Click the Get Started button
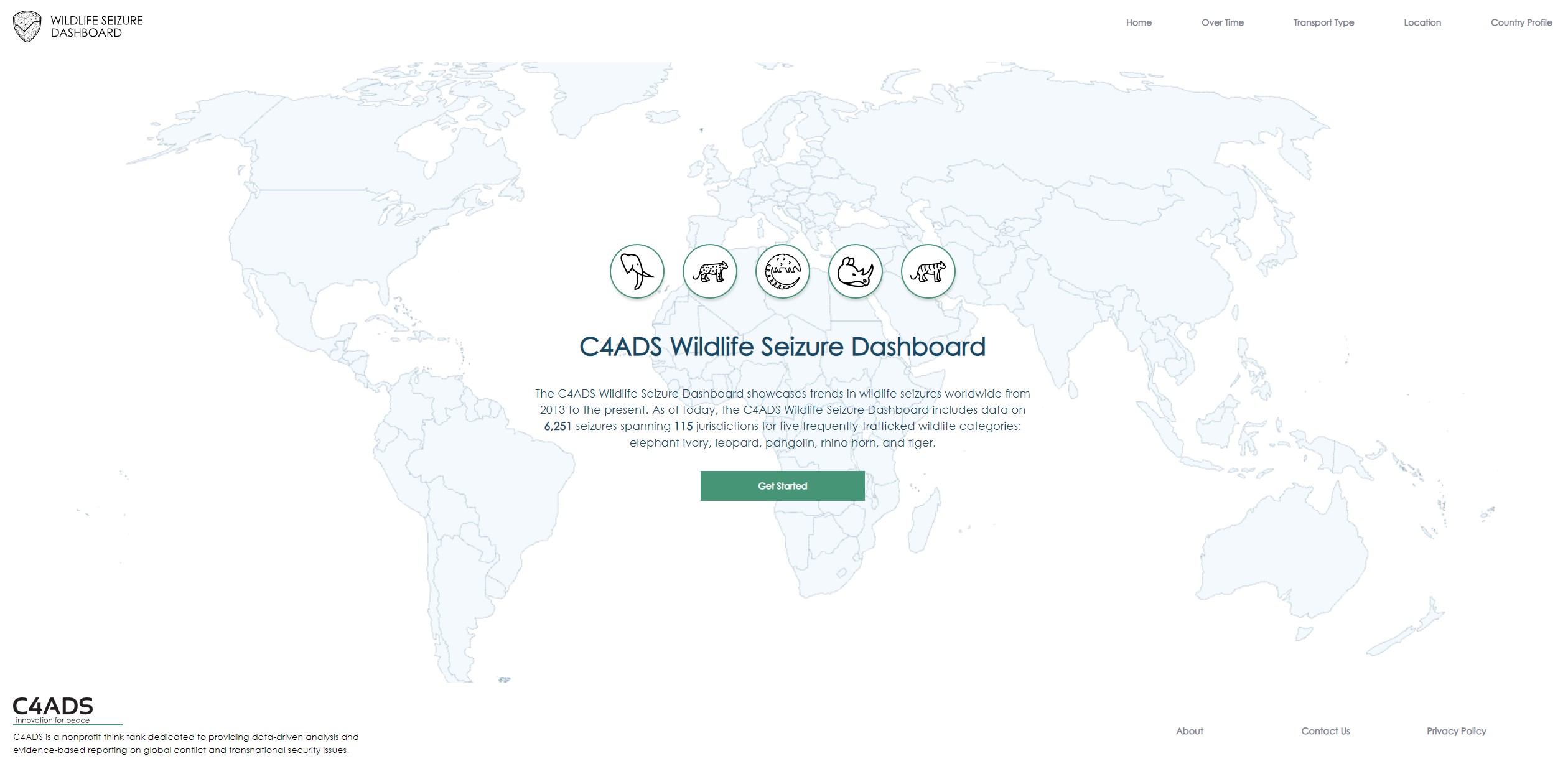 (782, 485)
